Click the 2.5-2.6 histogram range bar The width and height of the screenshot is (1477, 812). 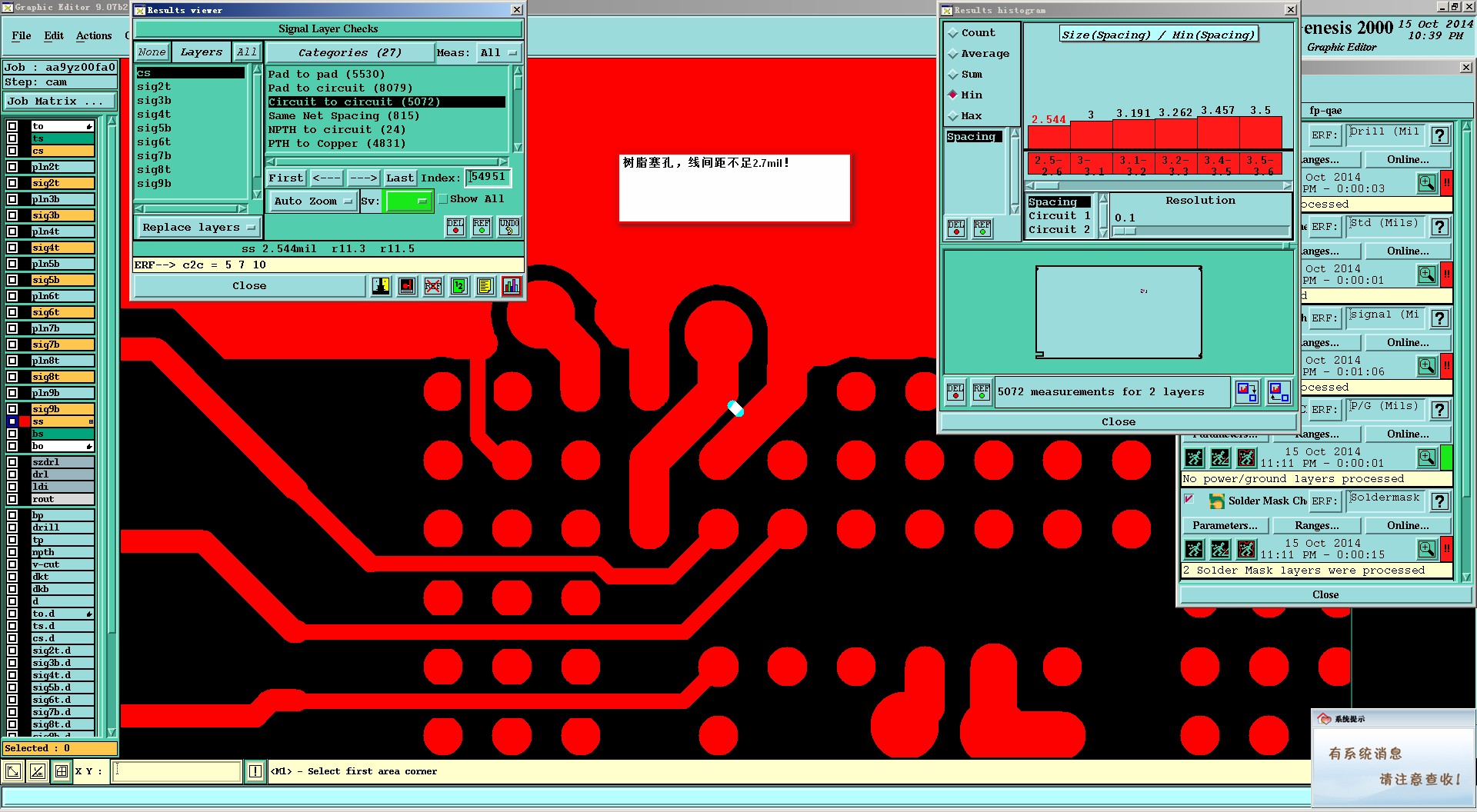1048,165
